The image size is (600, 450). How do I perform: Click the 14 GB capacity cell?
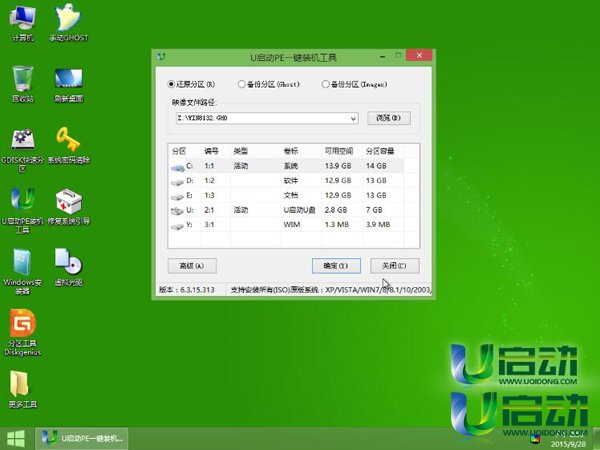[x=376, y=166]
